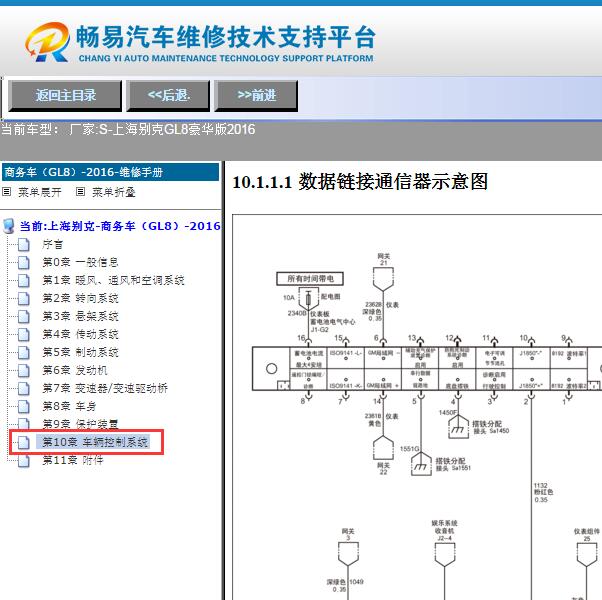Click the 菜单折叠 list icon
602x600 pixels.
point(80,192)
